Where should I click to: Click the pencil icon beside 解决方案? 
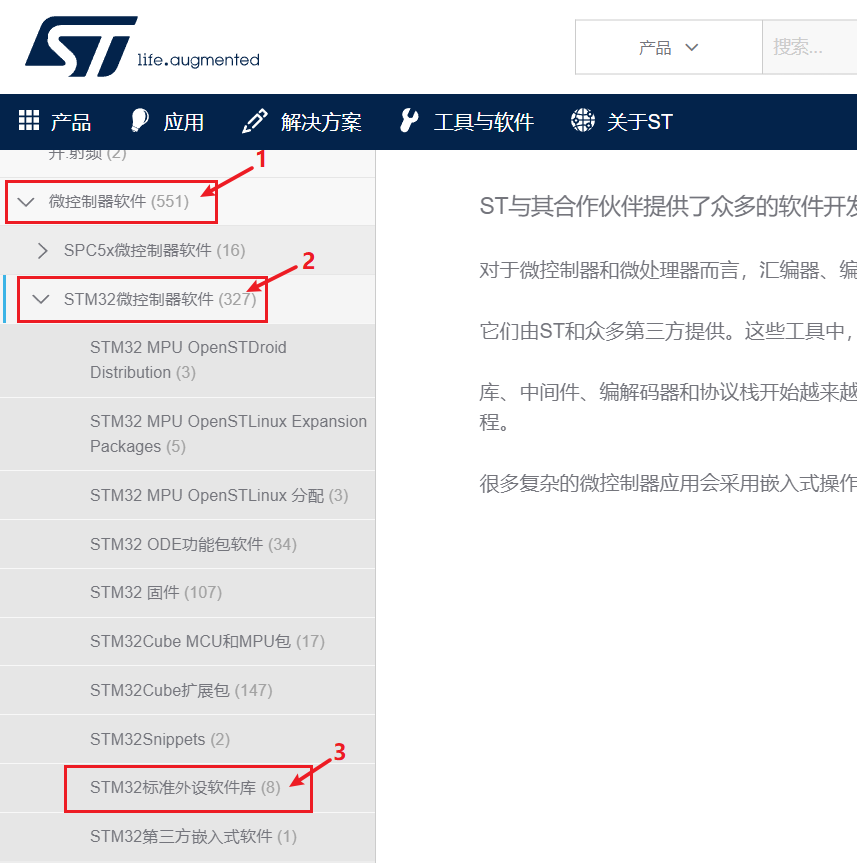255,121
